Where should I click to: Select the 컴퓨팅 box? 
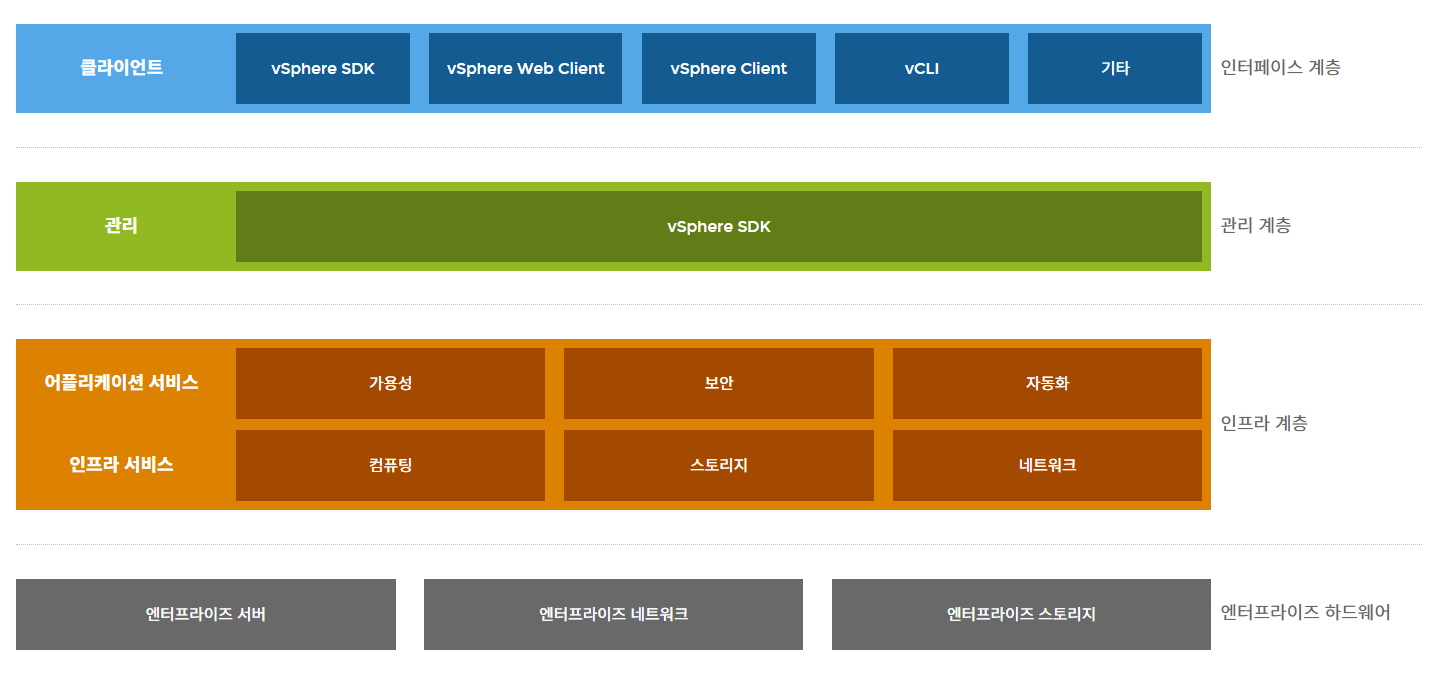390,465
